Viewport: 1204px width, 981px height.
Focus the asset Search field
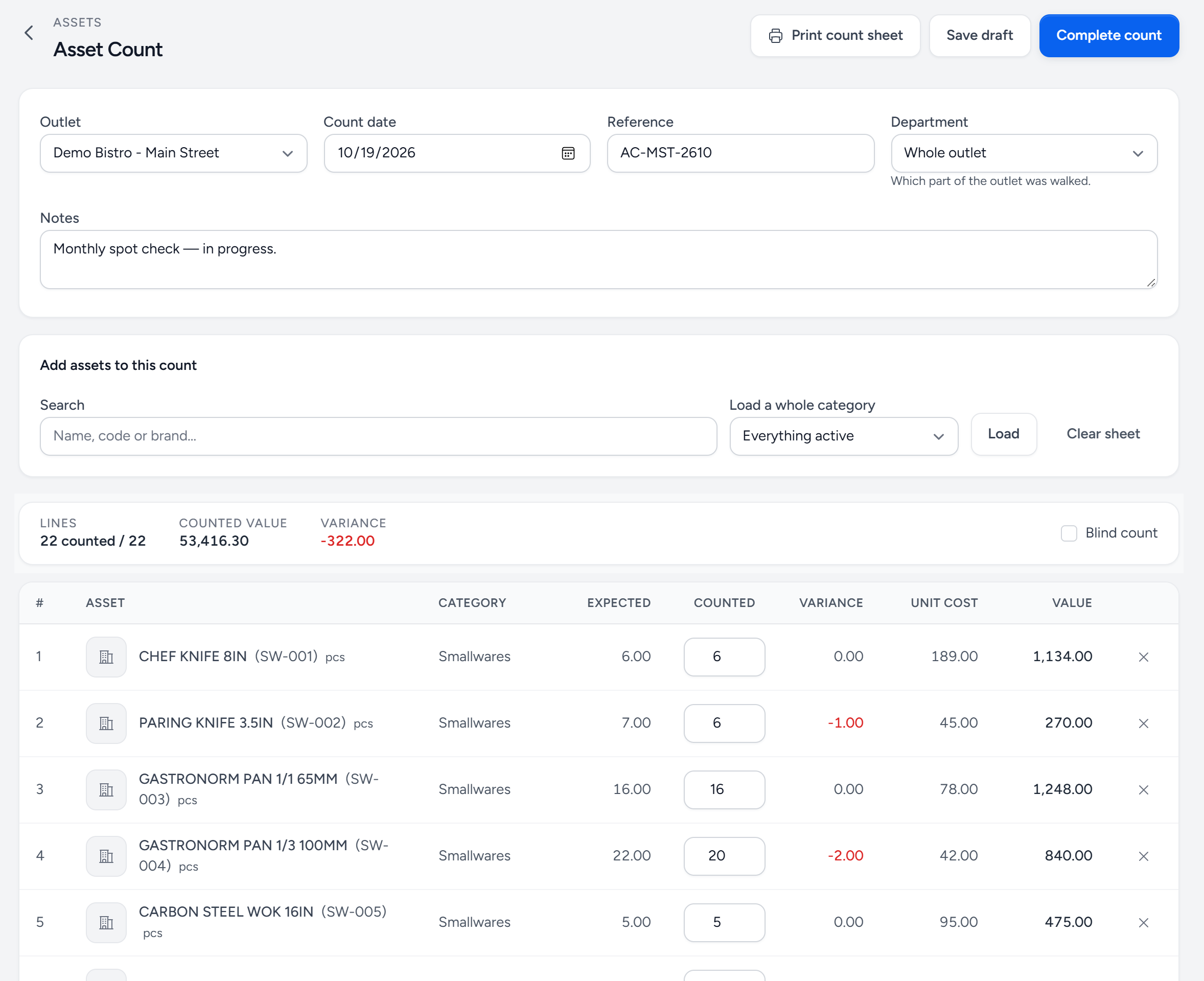378,436
